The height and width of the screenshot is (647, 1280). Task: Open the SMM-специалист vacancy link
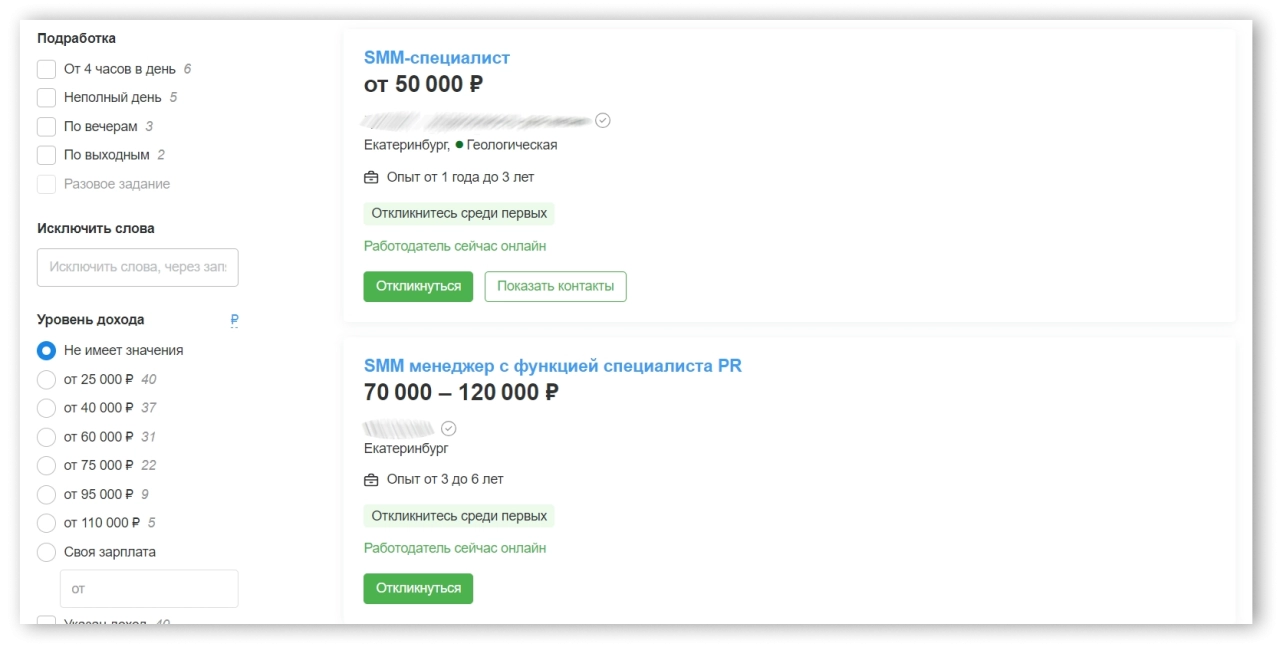point(437,57)
